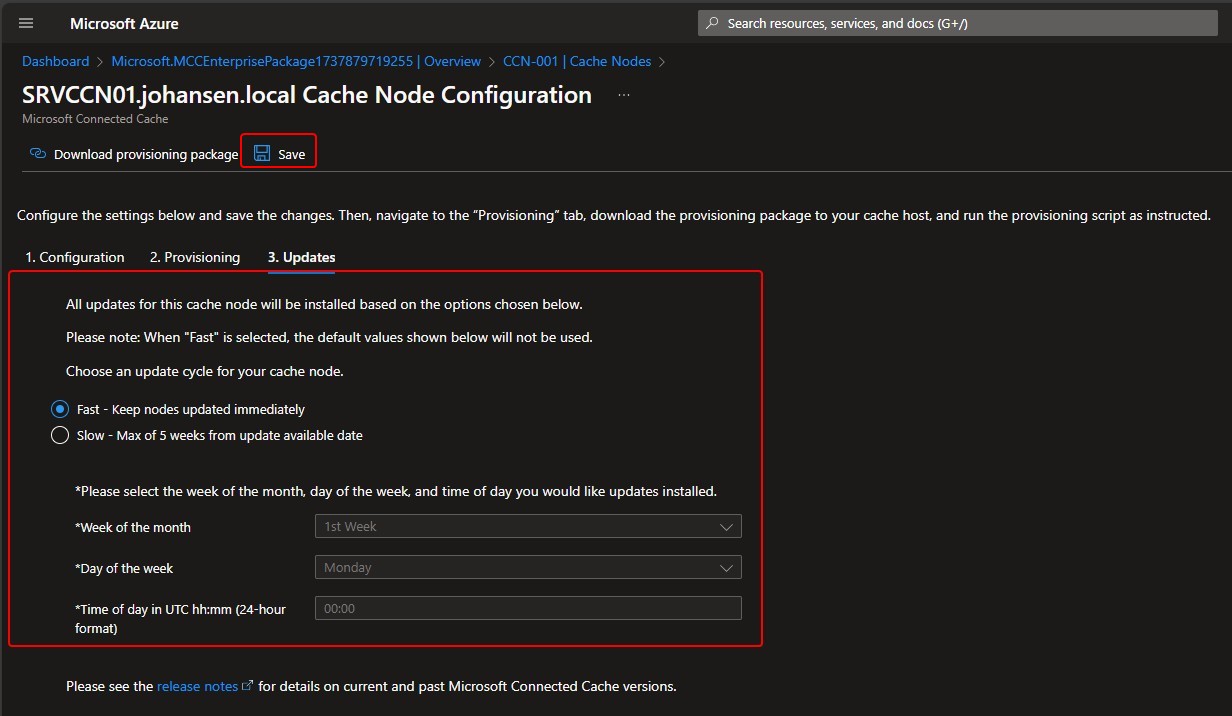1232x716 pixels.
Task: Open the CCN-001 Cache Nodes breadcrumb
Action: tap(577, 61)
